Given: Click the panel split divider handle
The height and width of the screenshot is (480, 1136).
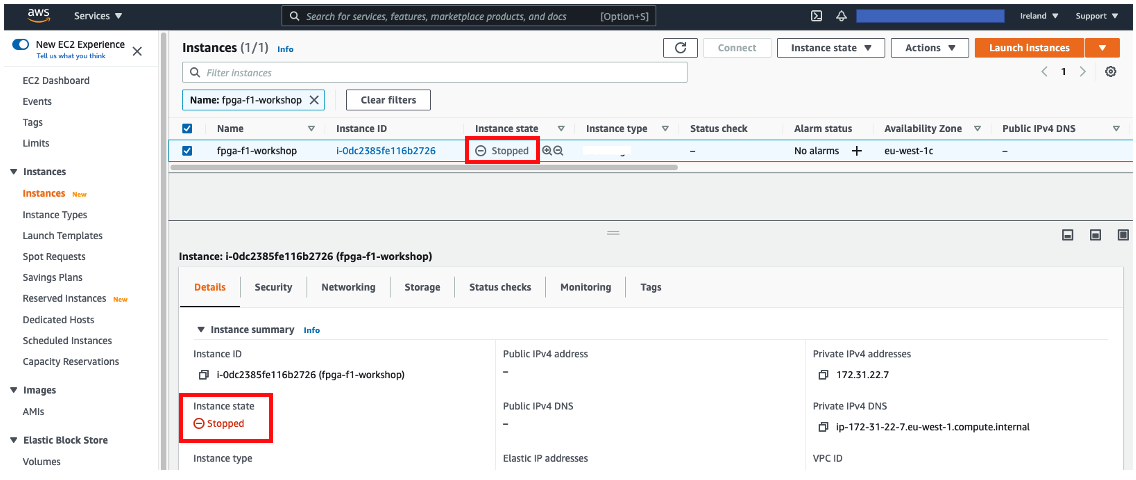Looking at the screenshot, I should [x=613, y=233].
